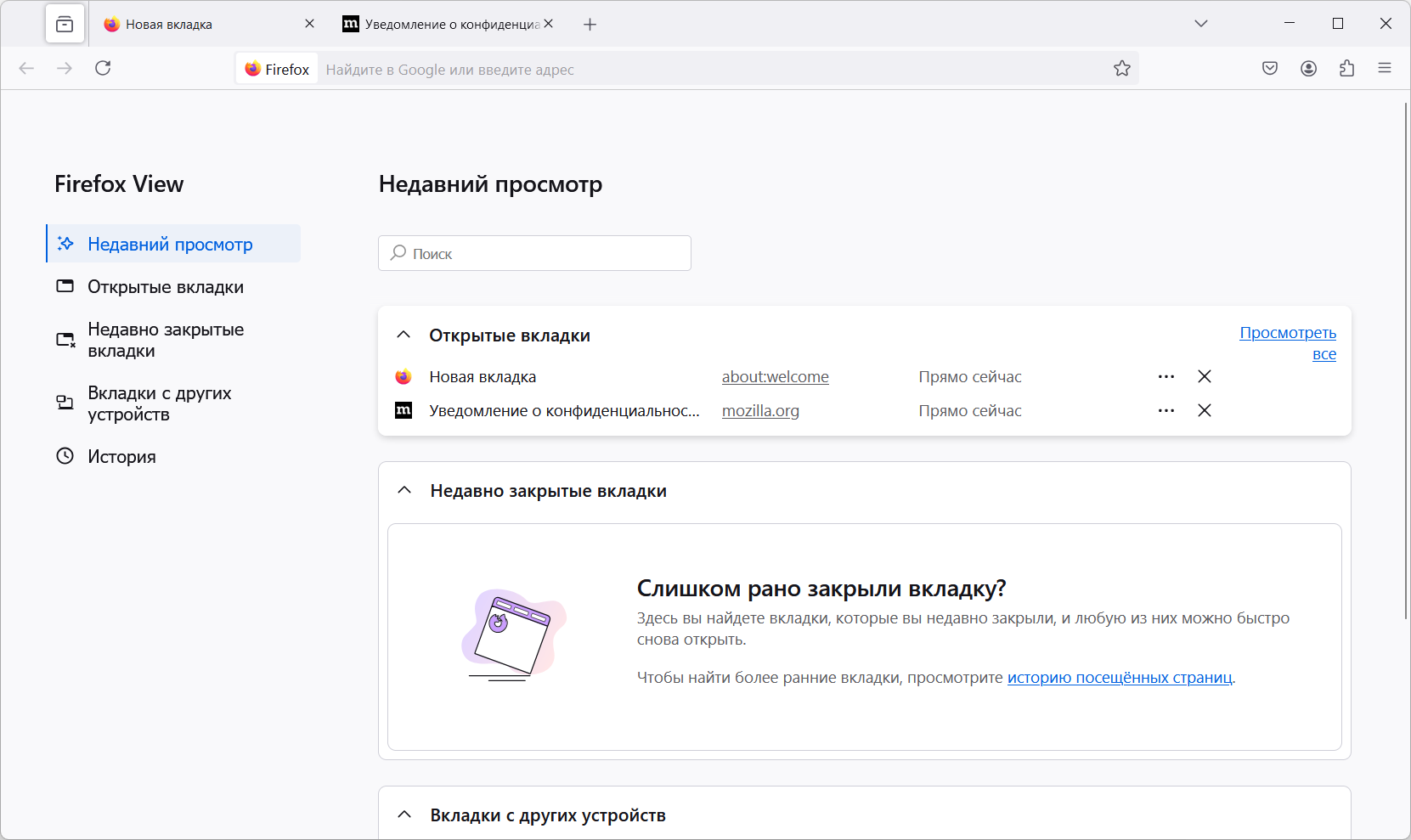Viewport: 1411px width, 840px height.
Task: Maximize the Firefox window
Action: [x=1338, y=24]
